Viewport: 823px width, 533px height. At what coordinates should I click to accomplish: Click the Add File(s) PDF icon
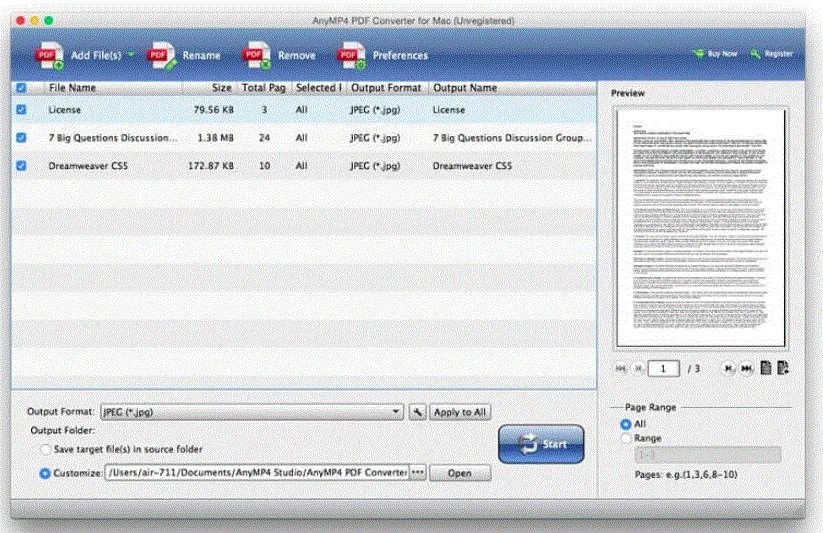click(x=49, y=55)
